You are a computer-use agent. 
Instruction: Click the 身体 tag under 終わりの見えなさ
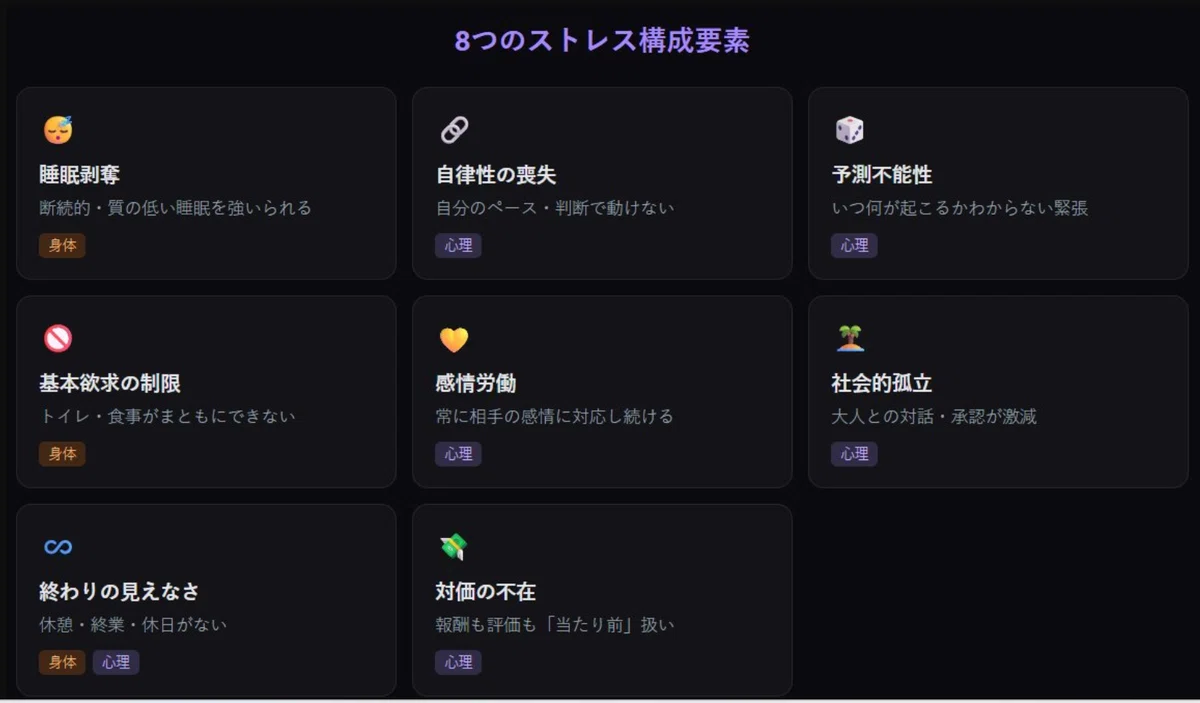point(62,662)
